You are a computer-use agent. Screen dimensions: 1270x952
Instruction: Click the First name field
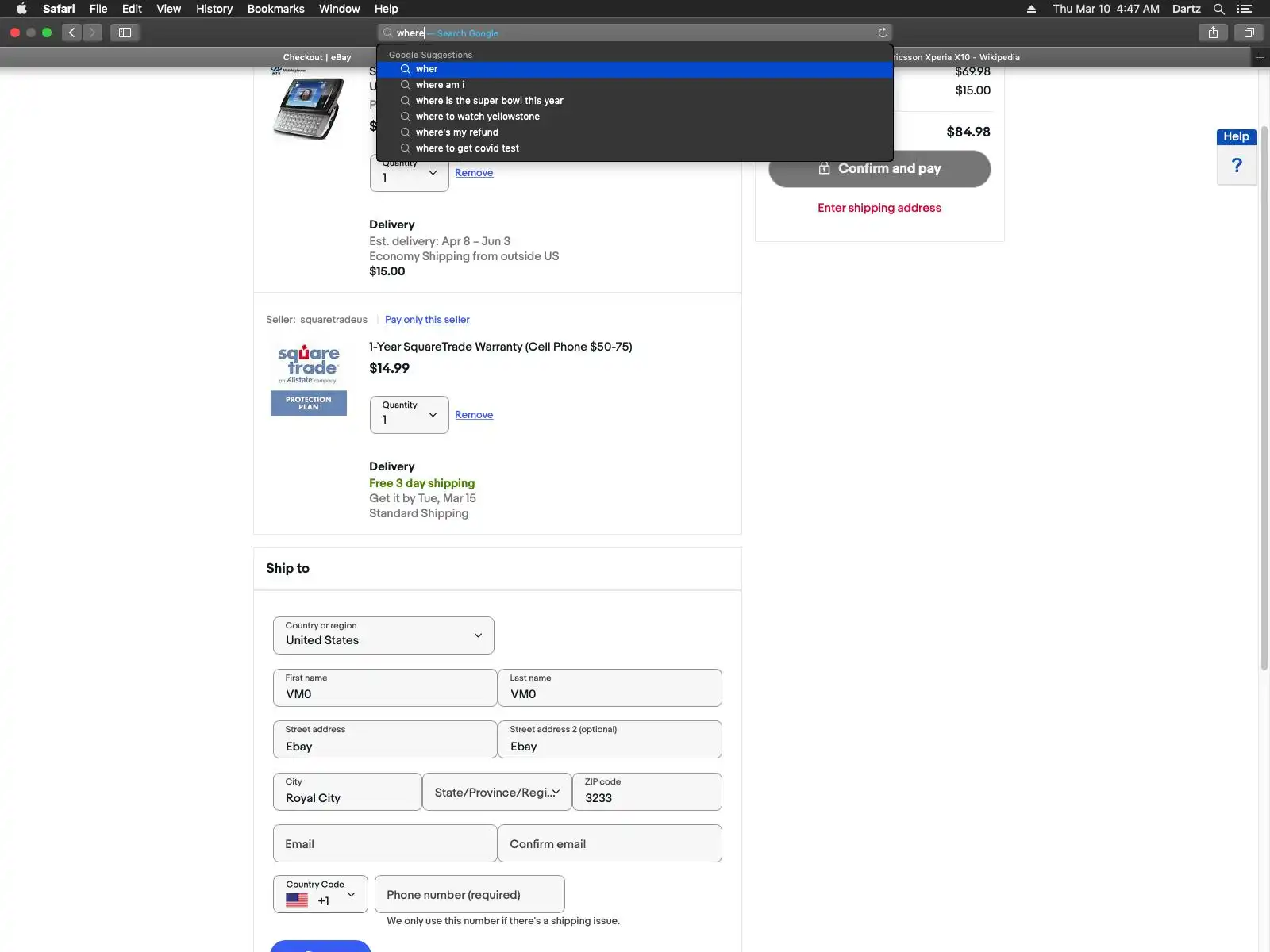[x=385, y=688]
